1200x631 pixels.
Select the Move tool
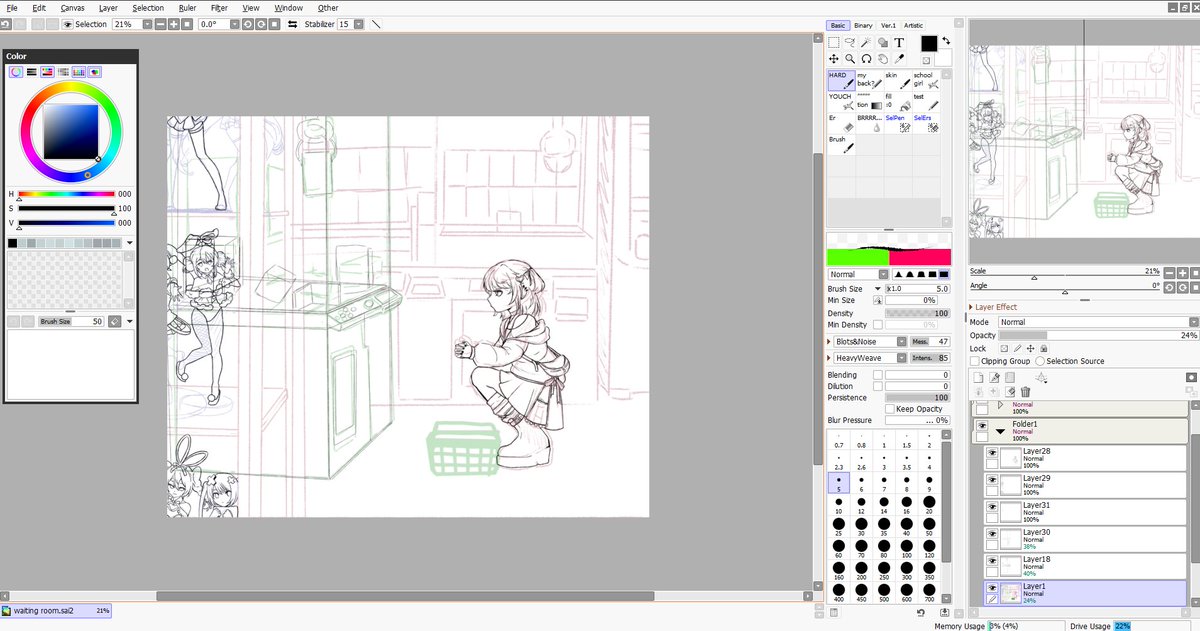pos(834,59)
